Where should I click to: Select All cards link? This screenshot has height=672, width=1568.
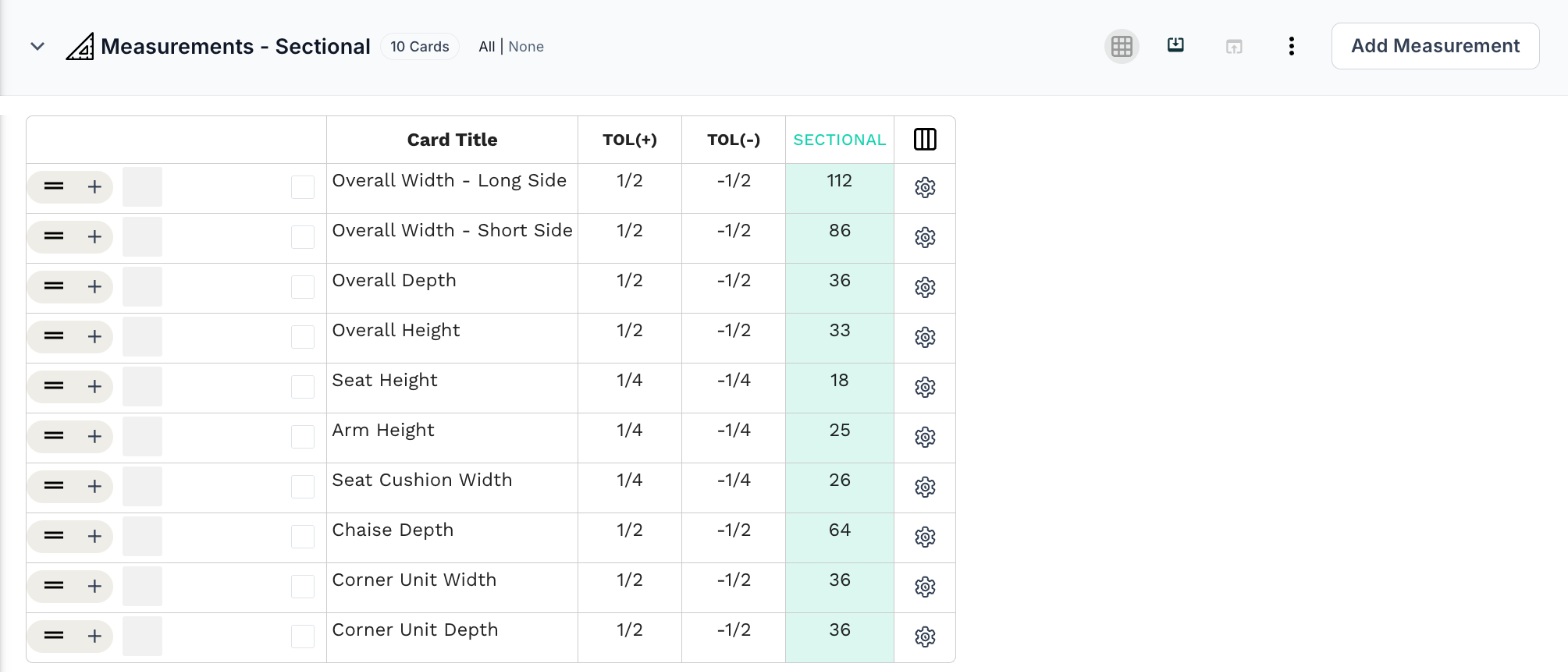click(x=486, y=46)
